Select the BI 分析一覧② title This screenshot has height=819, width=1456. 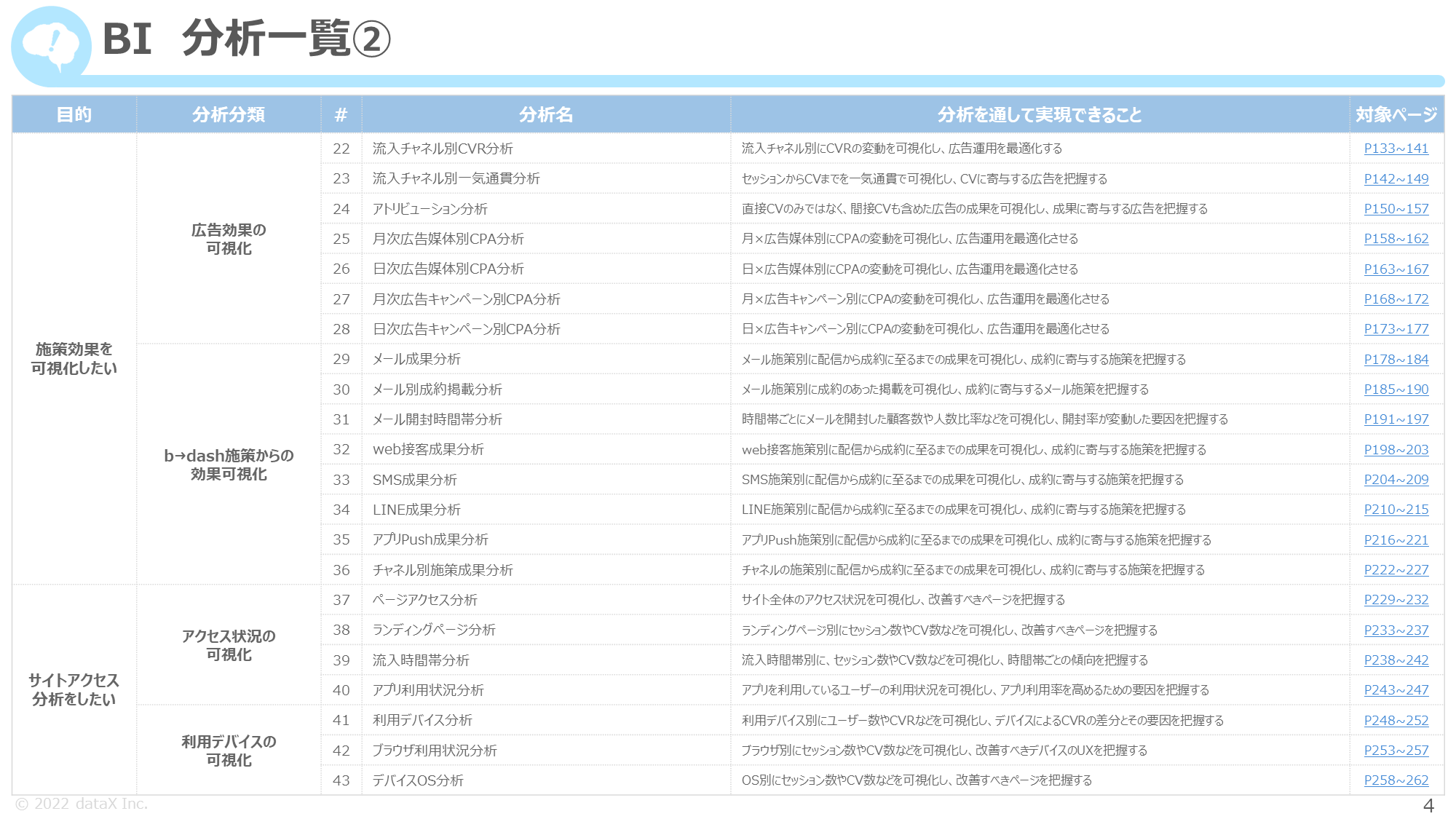247,39
